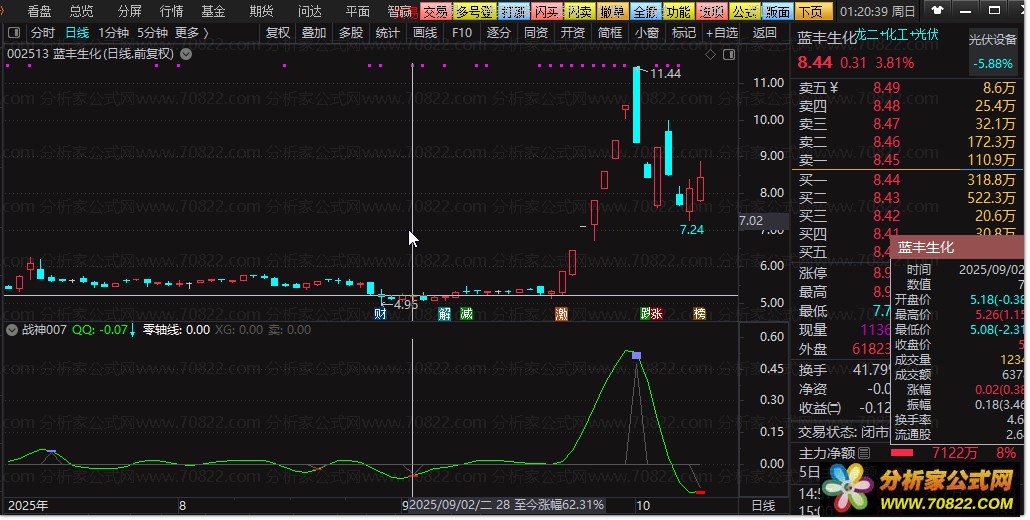Viewport: 1030px width, 520px height.
Task: Expand more periods with 更多 〉
Action: [x=192, y=33]
